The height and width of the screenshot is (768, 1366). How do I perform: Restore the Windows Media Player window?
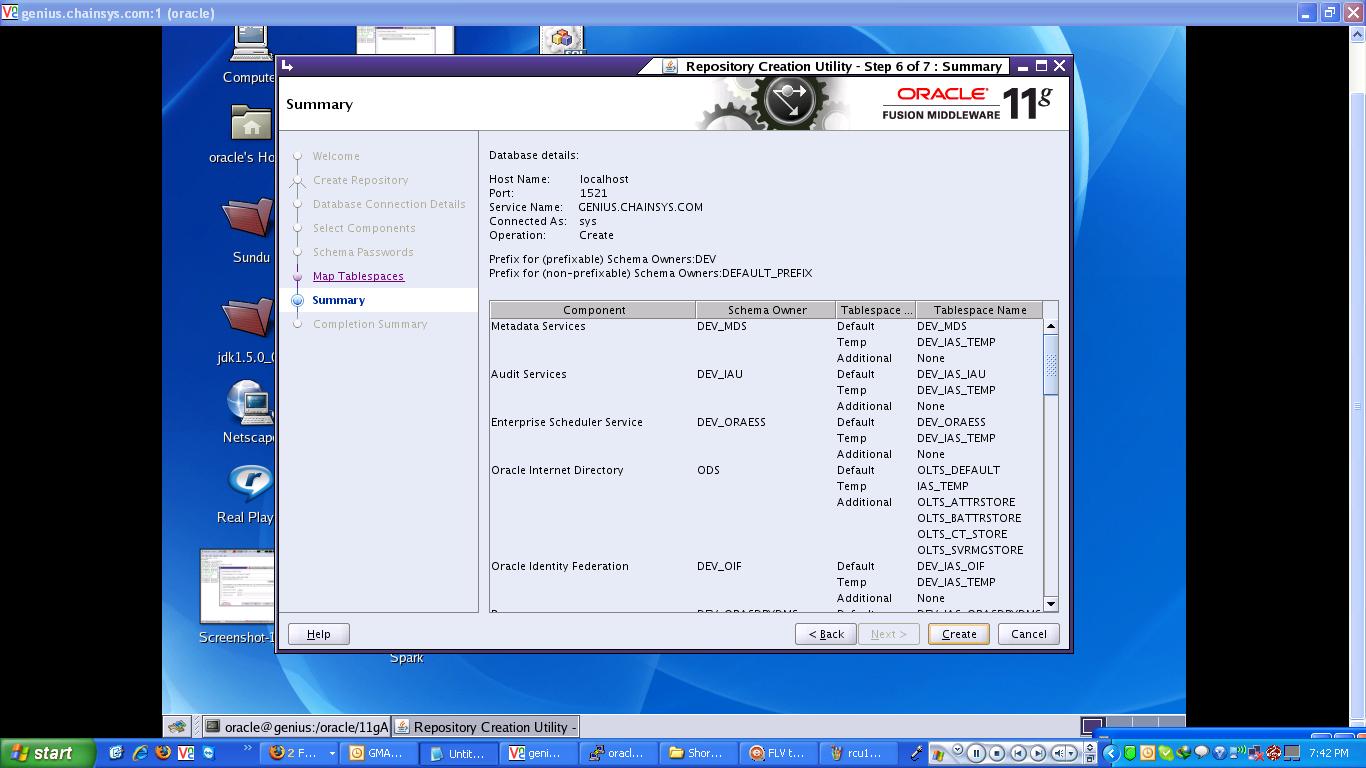pyautogui.click(x=1090, y=759)
